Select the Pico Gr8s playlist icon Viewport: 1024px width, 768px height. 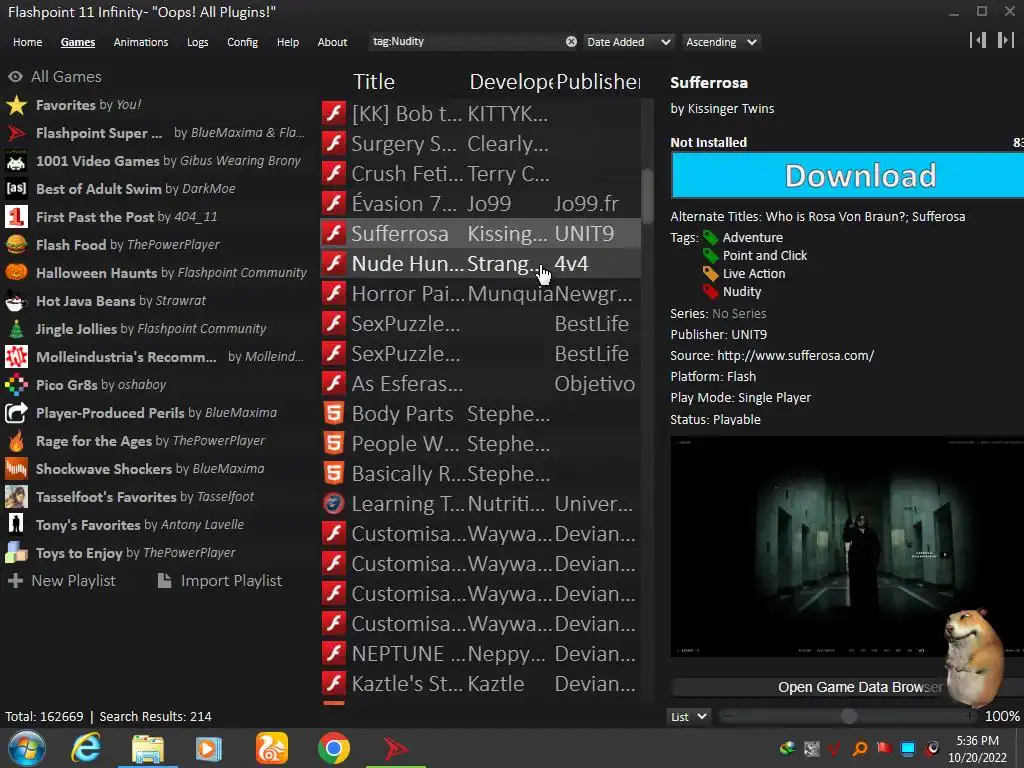point(16,385)
